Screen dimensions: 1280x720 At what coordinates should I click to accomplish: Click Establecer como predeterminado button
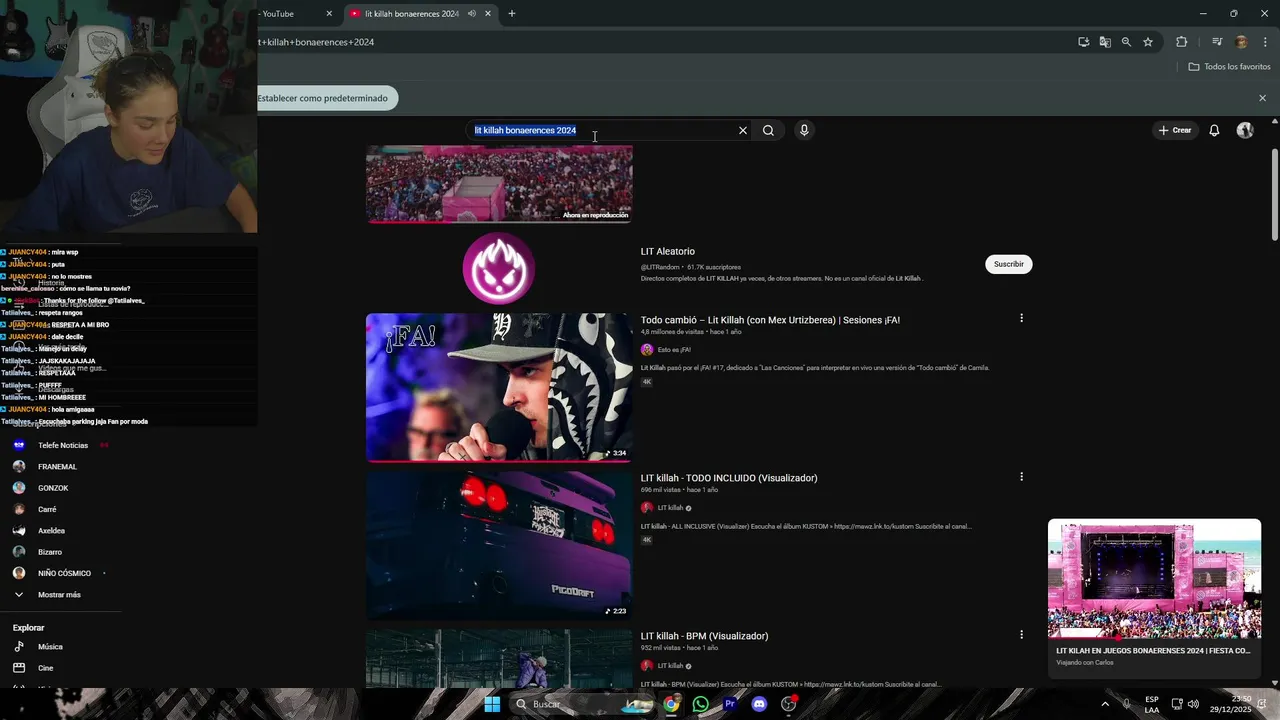coord(322,98)
